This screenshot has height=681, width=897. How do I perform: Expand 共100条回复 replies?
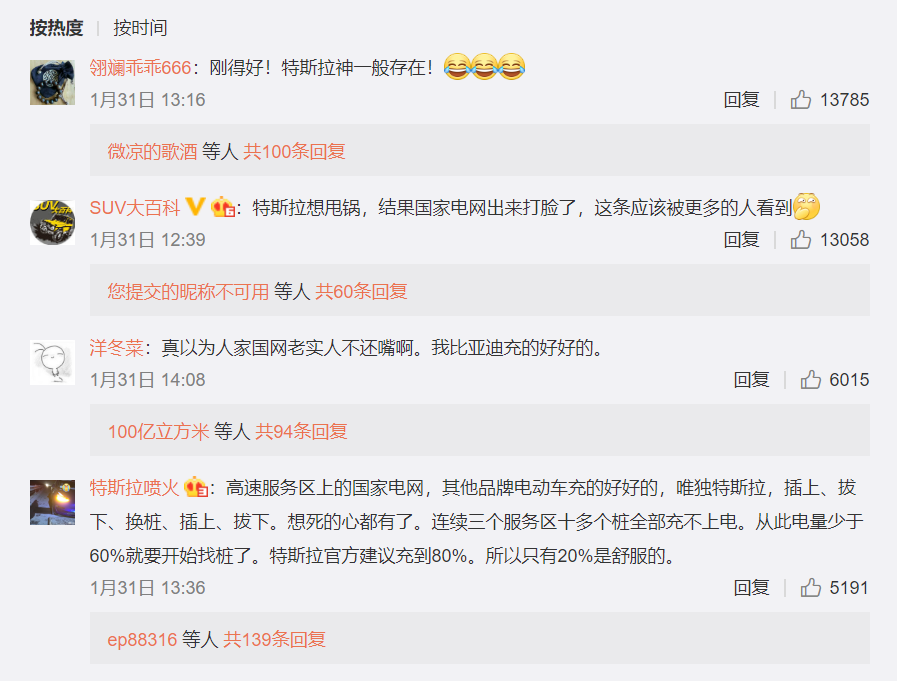(294, 152)
